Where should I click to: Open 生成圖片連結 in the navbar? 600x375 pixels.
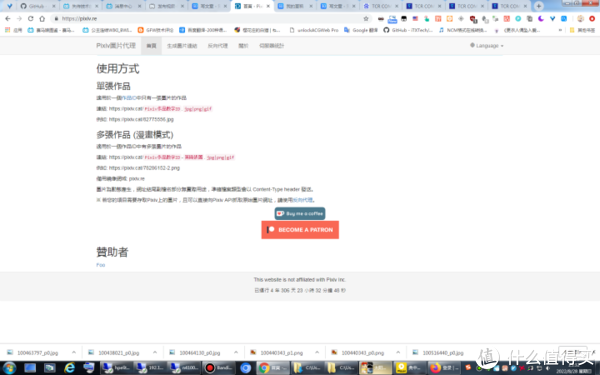click(182, 46)
